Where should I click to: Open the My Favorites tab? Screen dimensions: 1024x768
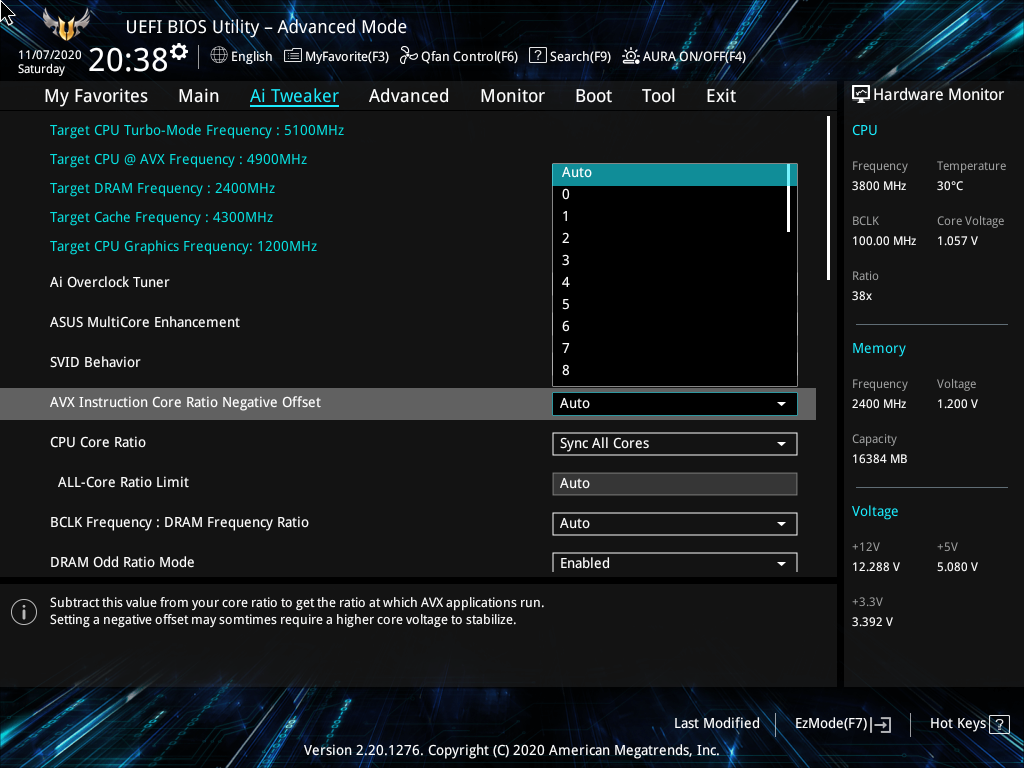(96, 96)
